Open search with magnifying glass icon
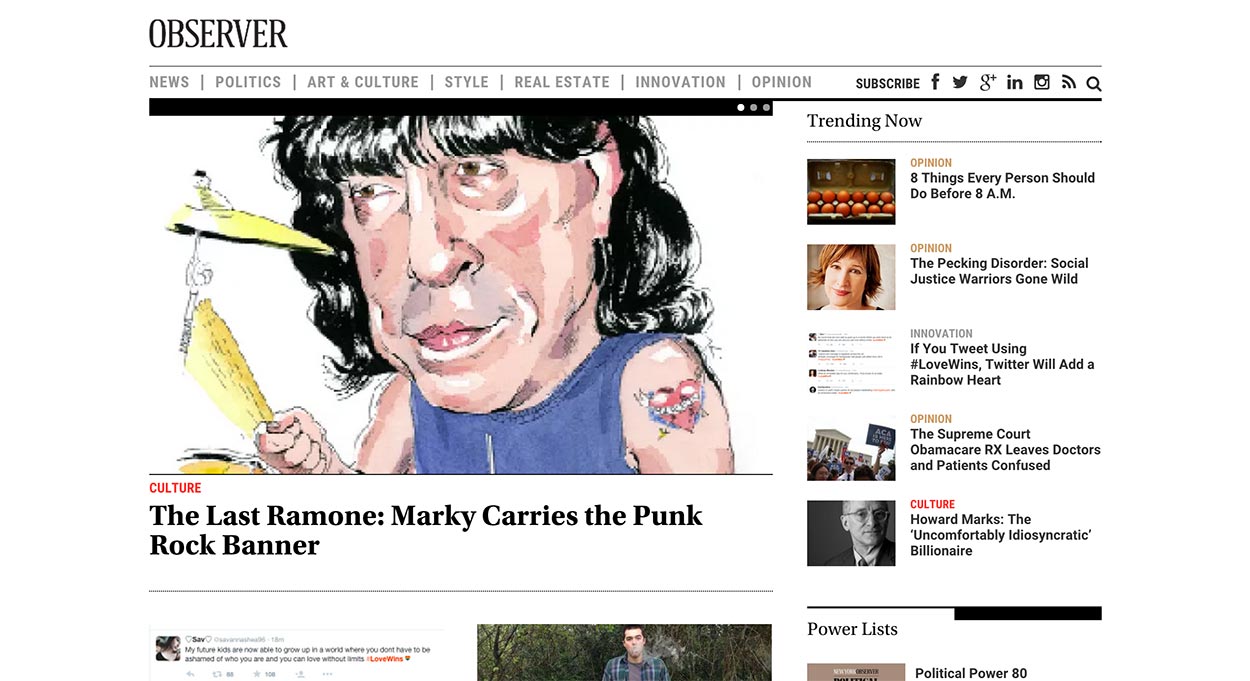This screenshot has height=681, width=1250. click(1094, 84)
